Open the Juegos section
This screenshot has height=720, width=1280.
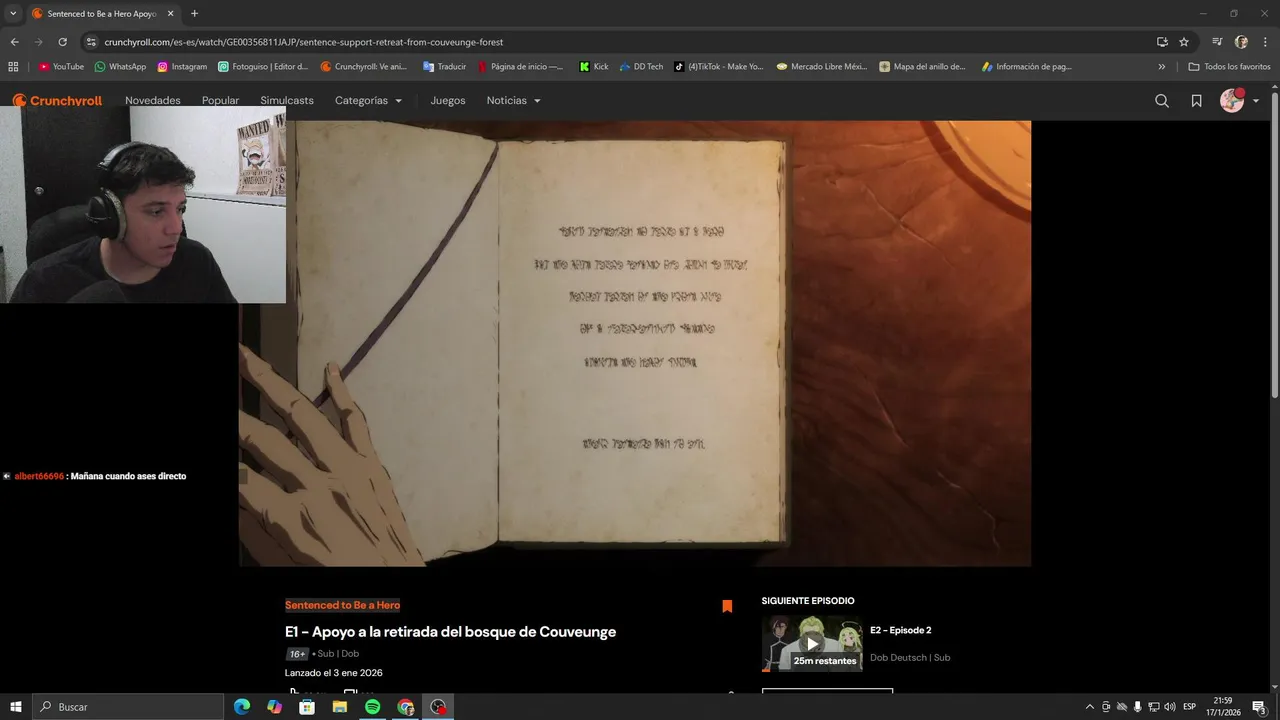click(x=448, y=101)
